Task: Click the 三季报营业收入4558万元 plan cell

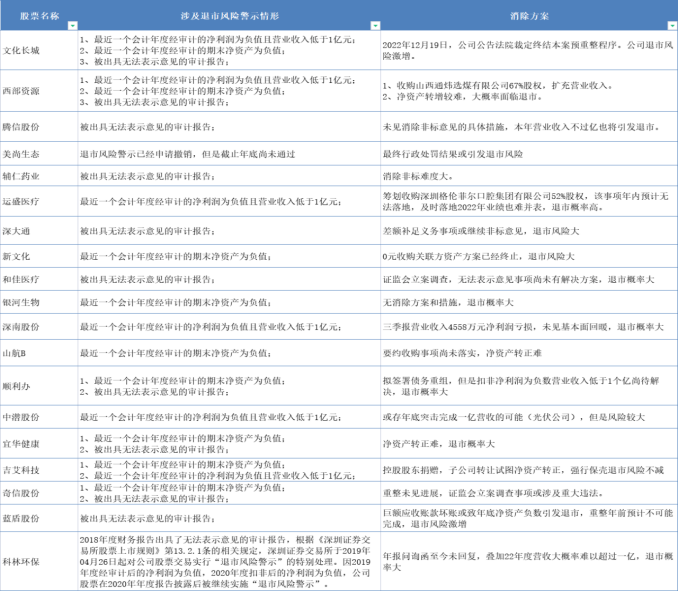Action: pyautogui.click(x=529, y=327)
